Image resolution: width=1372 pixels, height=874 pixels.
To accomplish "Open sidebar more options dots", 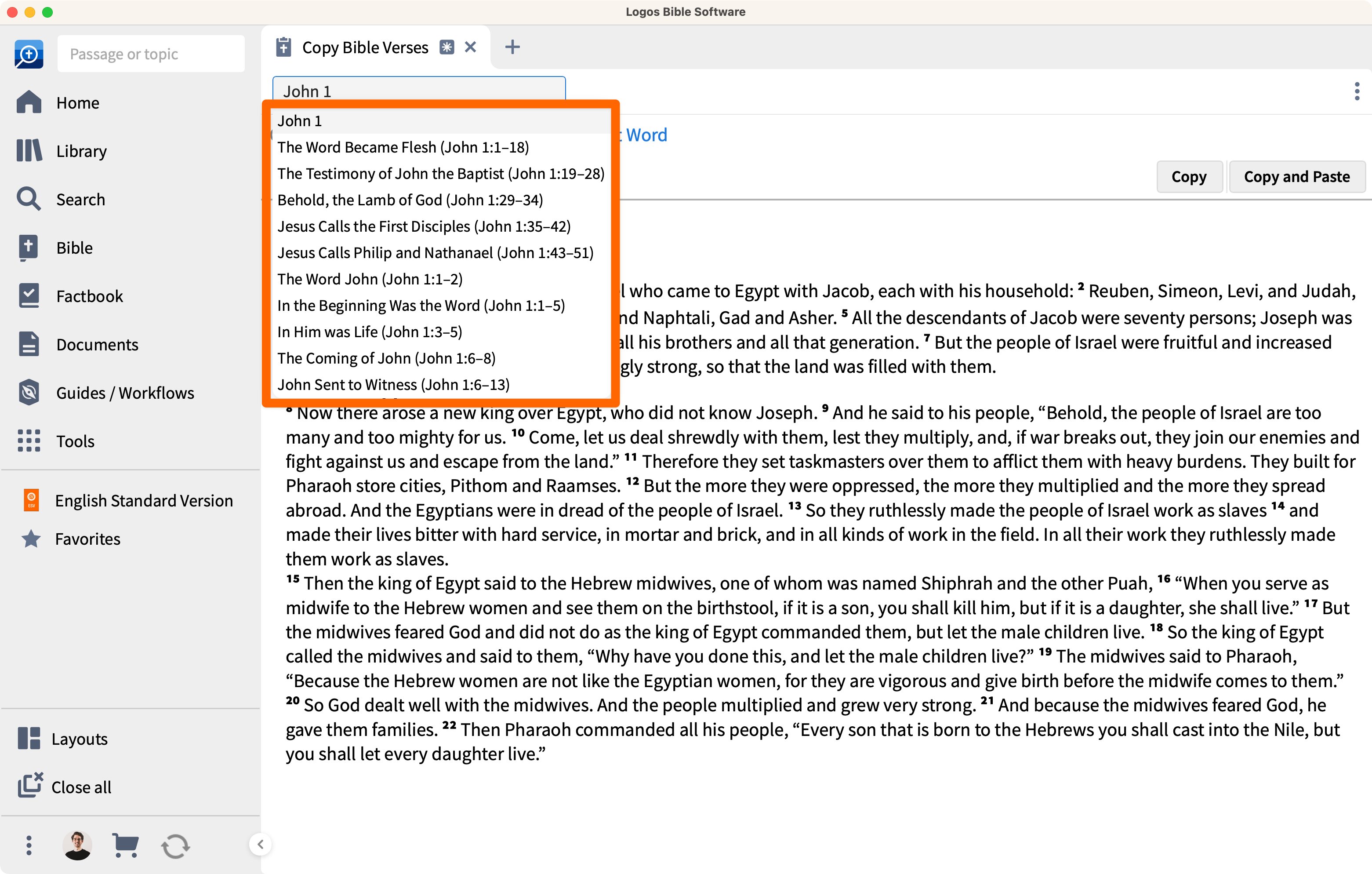I will coord(29,845).
